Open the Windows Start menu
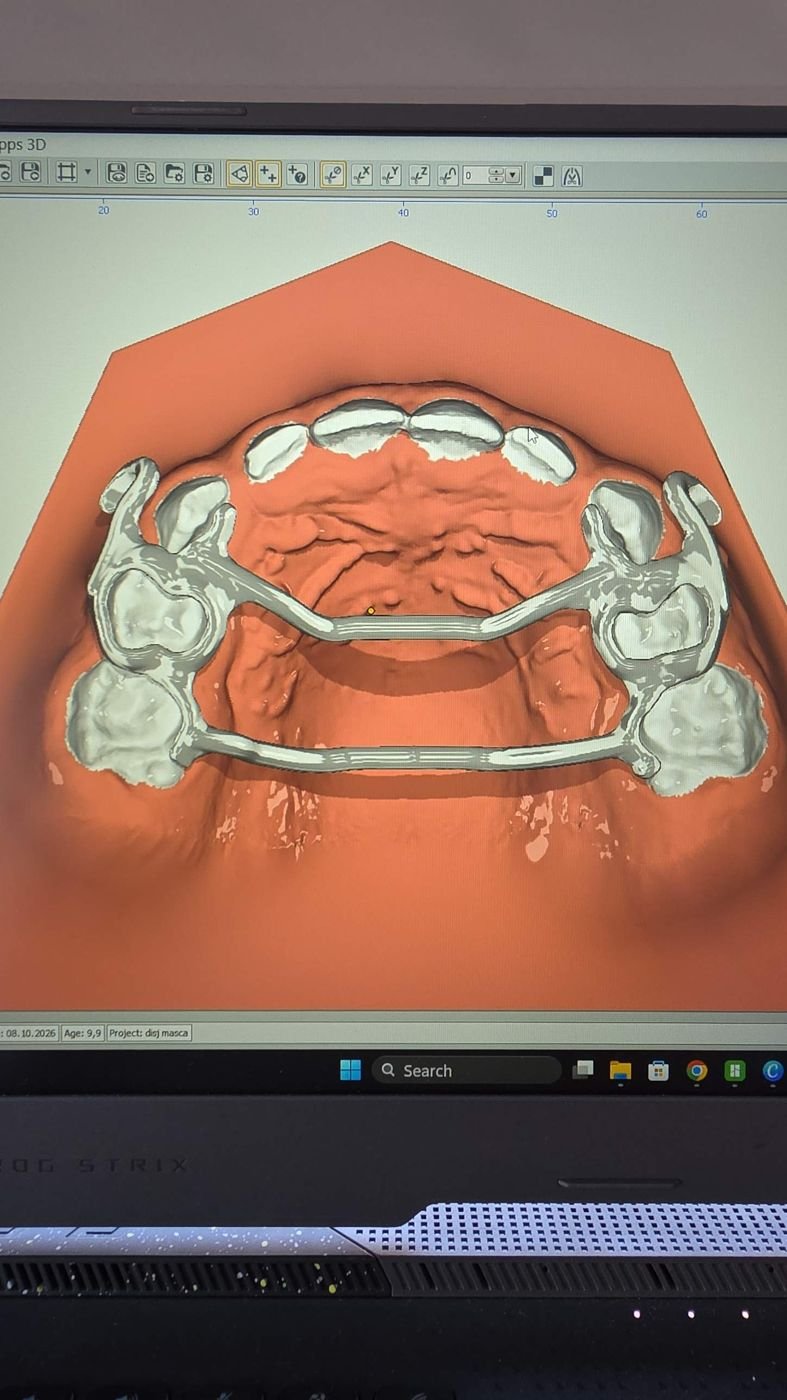Image resolution: width=787 pixels, height=1400 pixels. click(x=350, y=1070)
